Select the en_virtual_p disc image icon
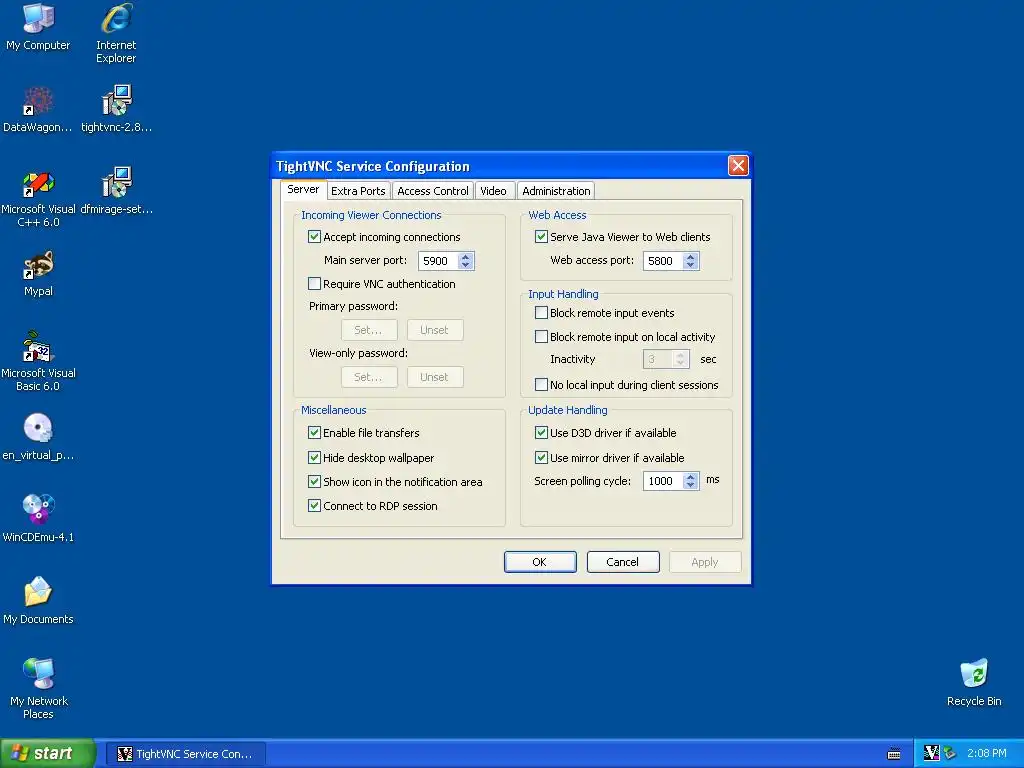The image size is (1024, 768). pos(38,437)
